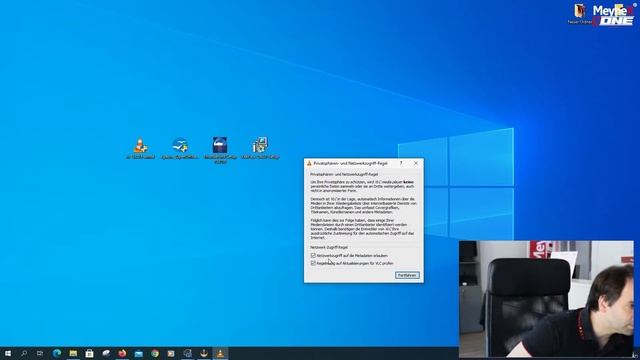Click VLC cone icon in dialog title bar
640x360 pixels.
(x=309, y=163)
